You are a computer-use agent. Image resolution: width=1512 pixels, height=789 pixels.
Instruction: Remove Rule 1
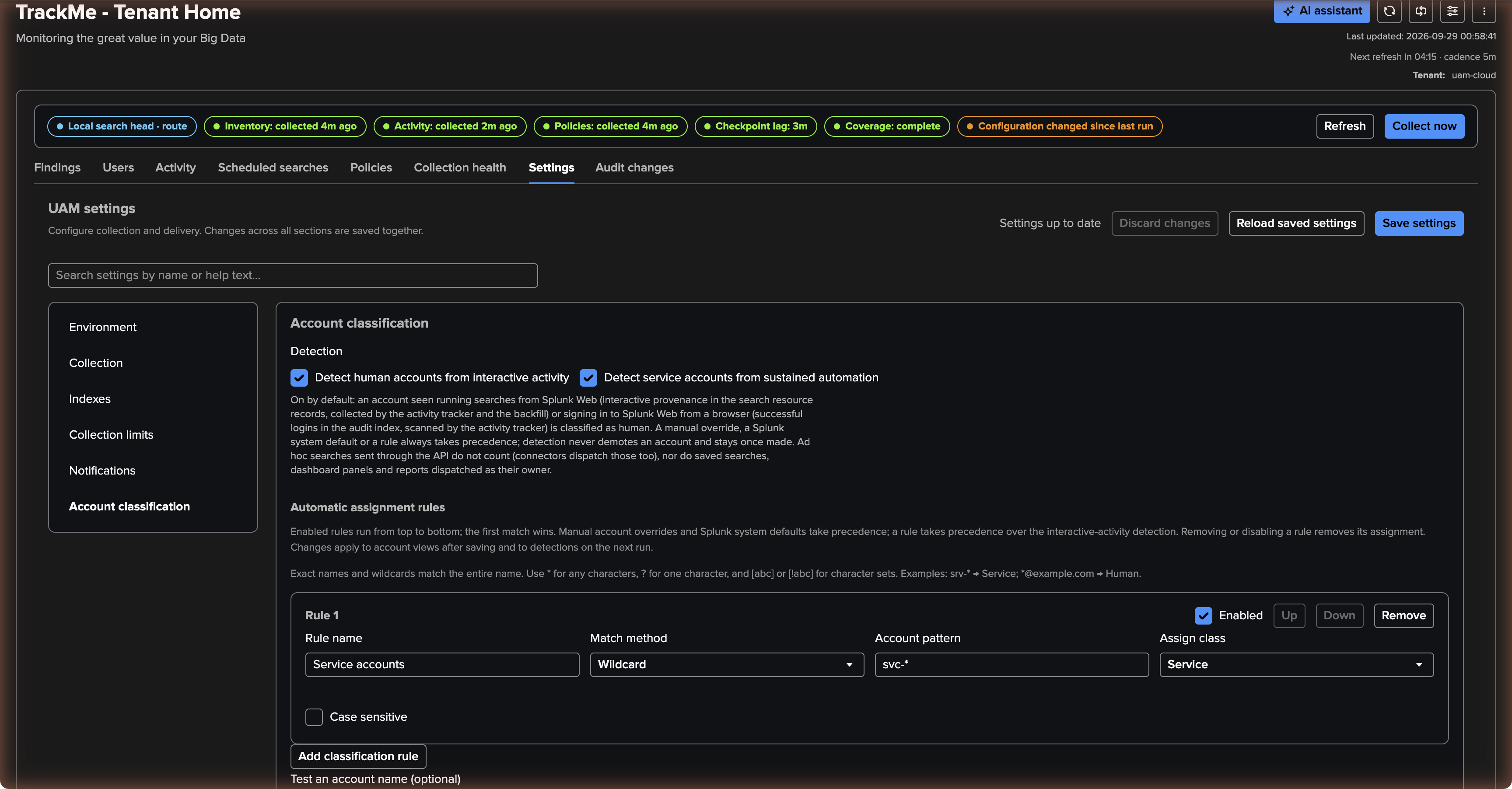pyautogui.click(x=1403, y=615)
